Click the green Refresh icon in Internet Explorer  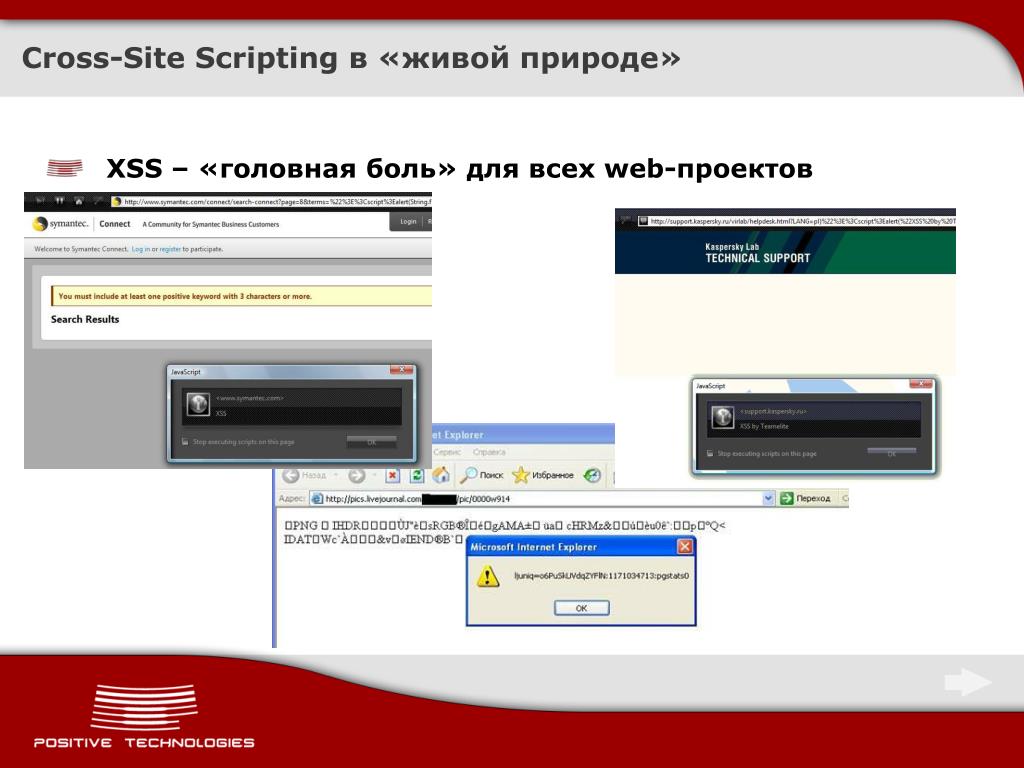(x=417, y=475)
